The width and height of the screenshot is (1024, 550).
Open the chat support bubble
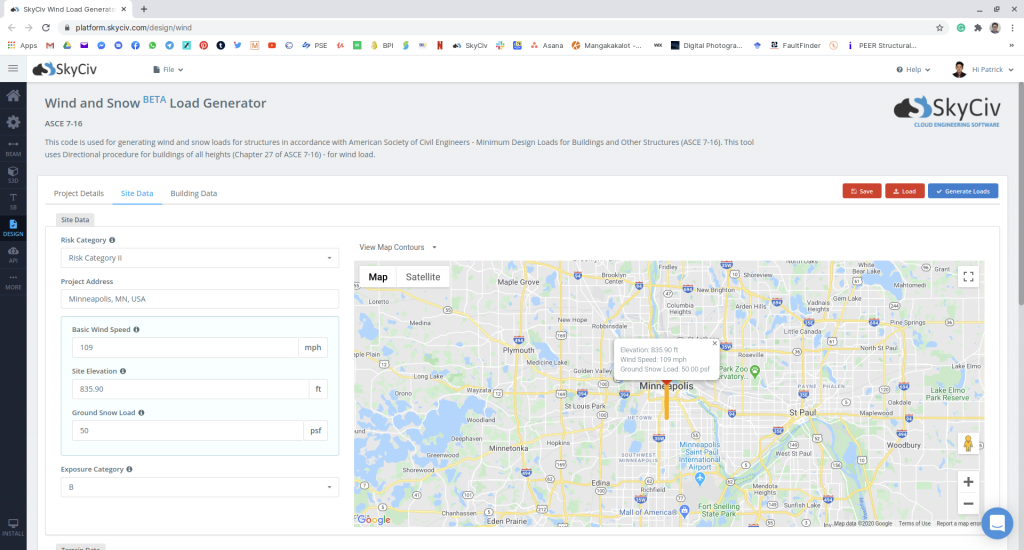click(x=997, y=523)
